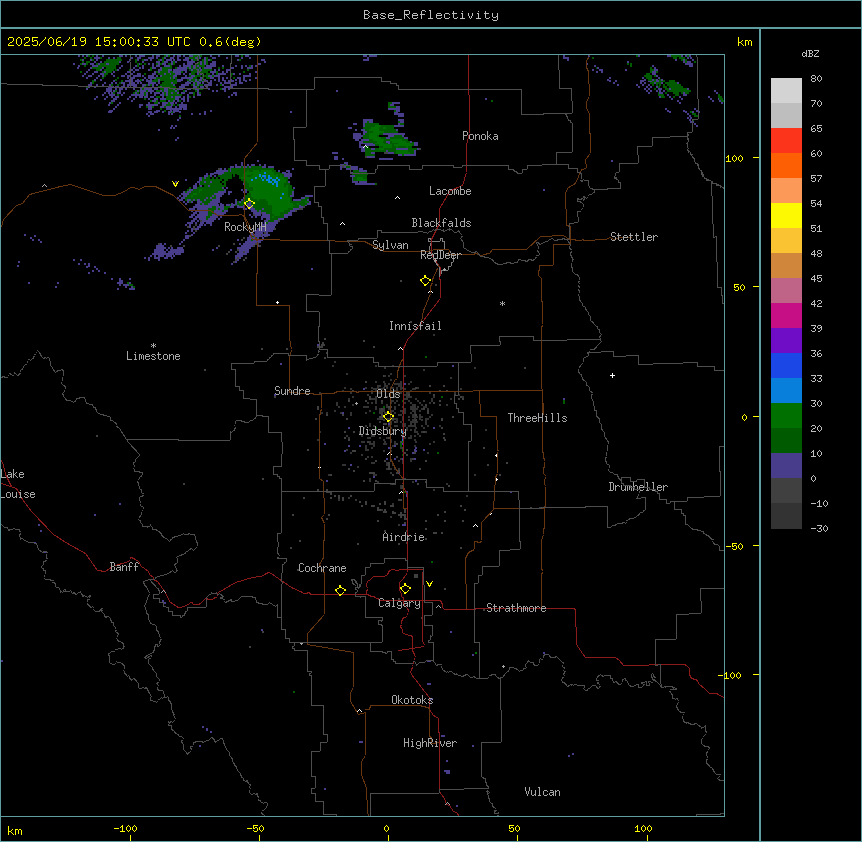Click the Didsbury label
This screenshot has width=862, height=842.
(x=382, y=431)
